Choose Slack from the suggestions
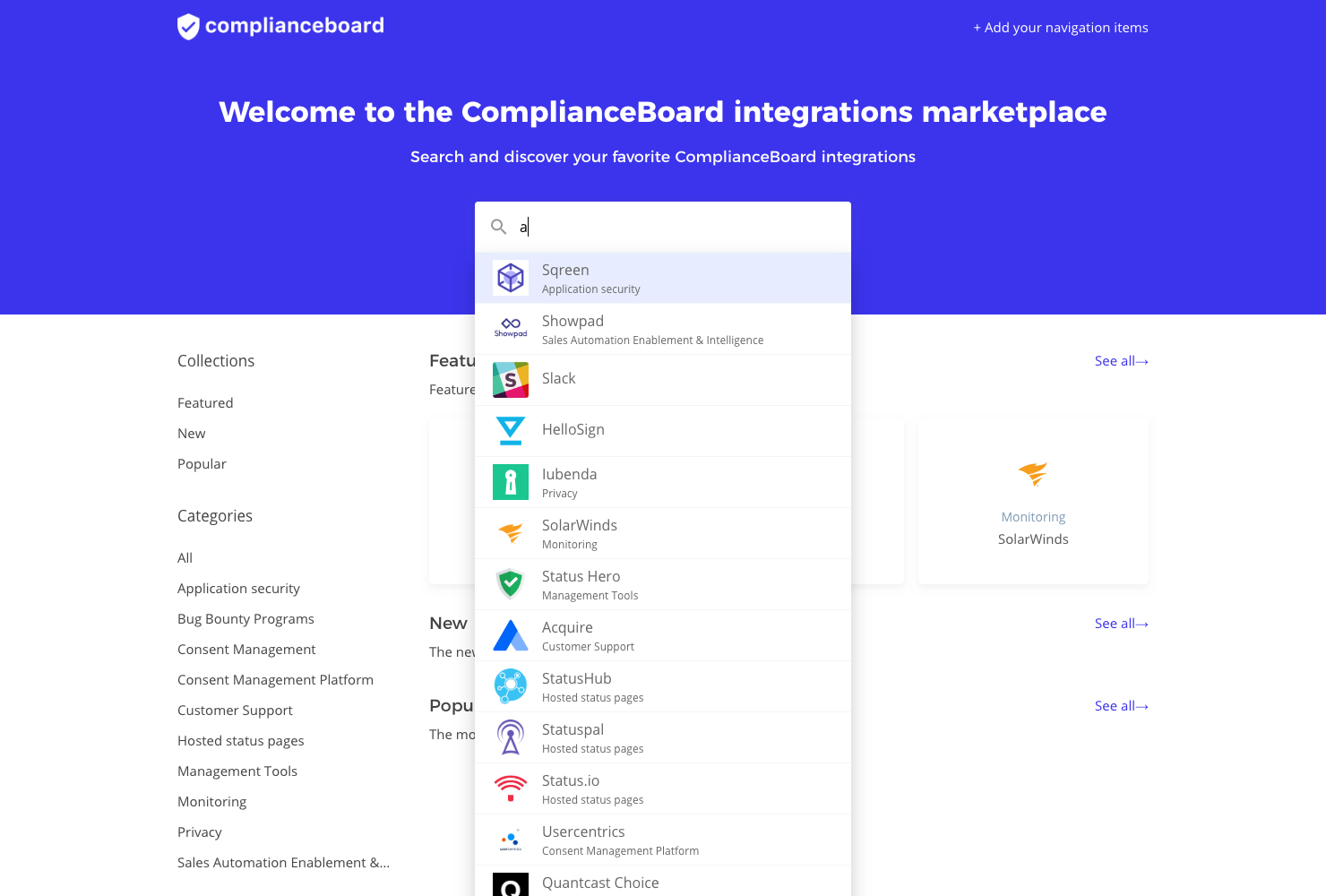The image size is (1326, 896). coord(663,380)
